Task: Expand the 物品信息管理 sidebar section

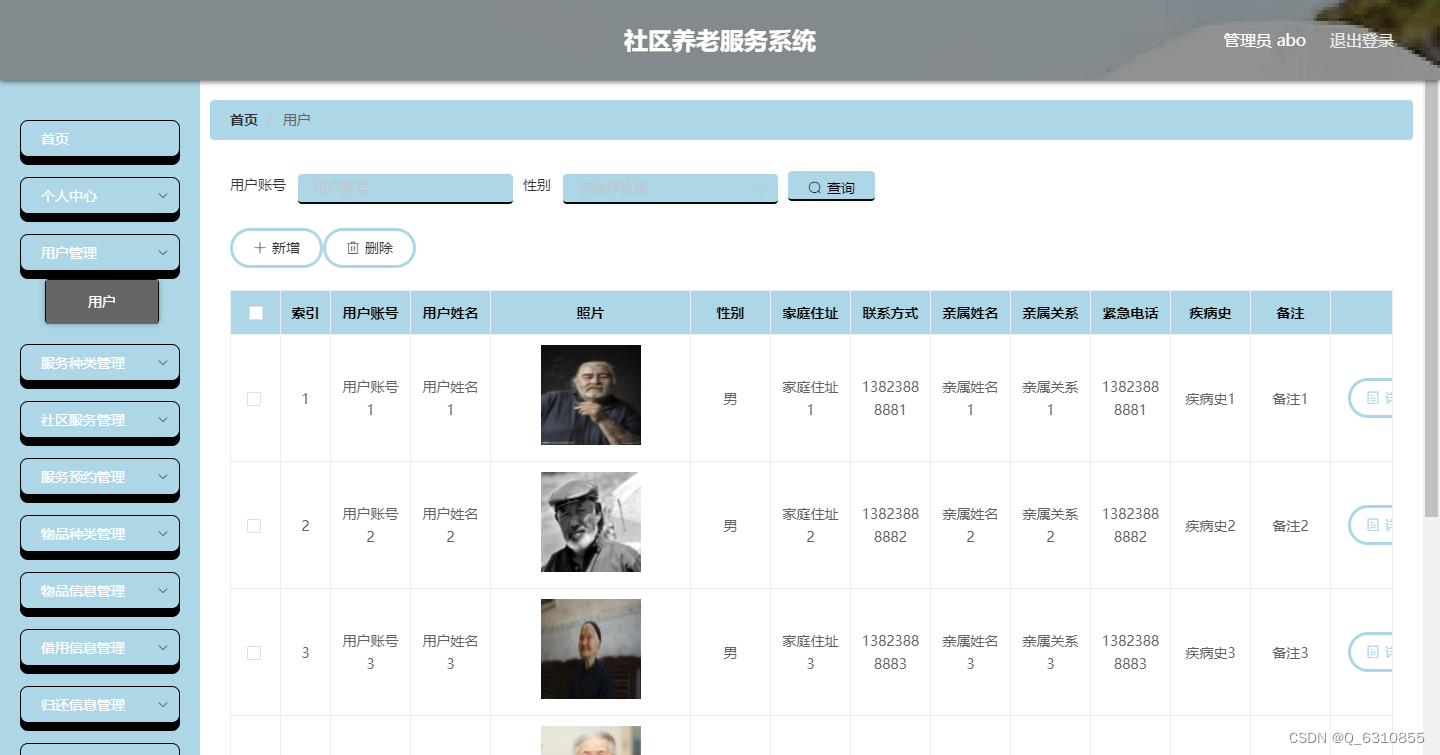Action: (x=99, y=591)
